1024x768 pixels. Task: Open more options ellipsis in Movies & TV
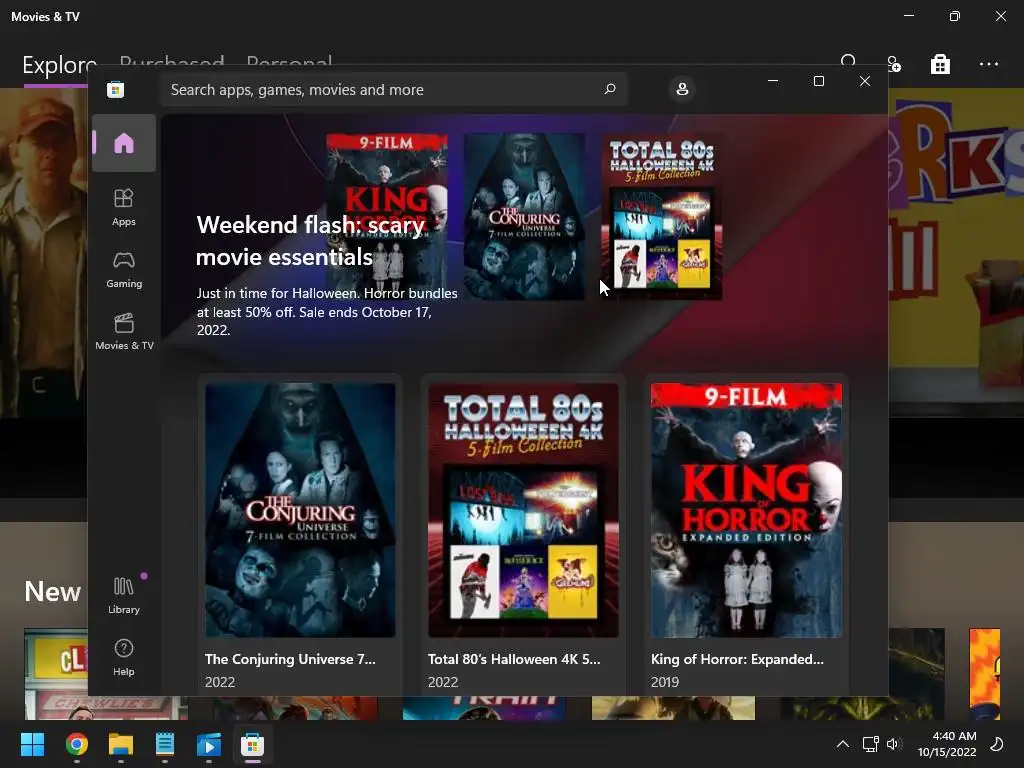(989, 64)
